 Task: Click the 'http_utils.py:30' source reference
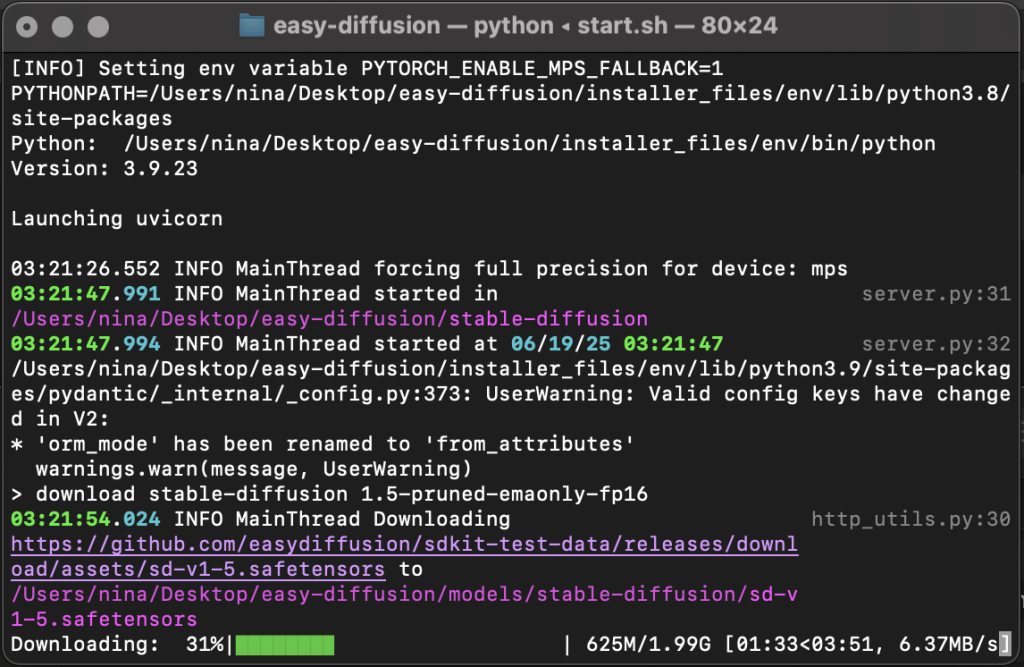[x=911, y=519]
